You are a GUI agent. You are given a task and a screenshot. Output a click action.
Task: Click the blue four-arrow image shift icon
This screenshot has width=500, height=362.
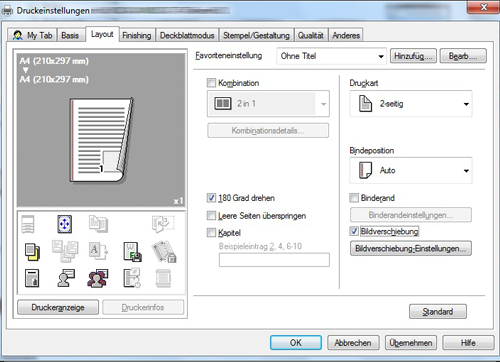(64, 224)
